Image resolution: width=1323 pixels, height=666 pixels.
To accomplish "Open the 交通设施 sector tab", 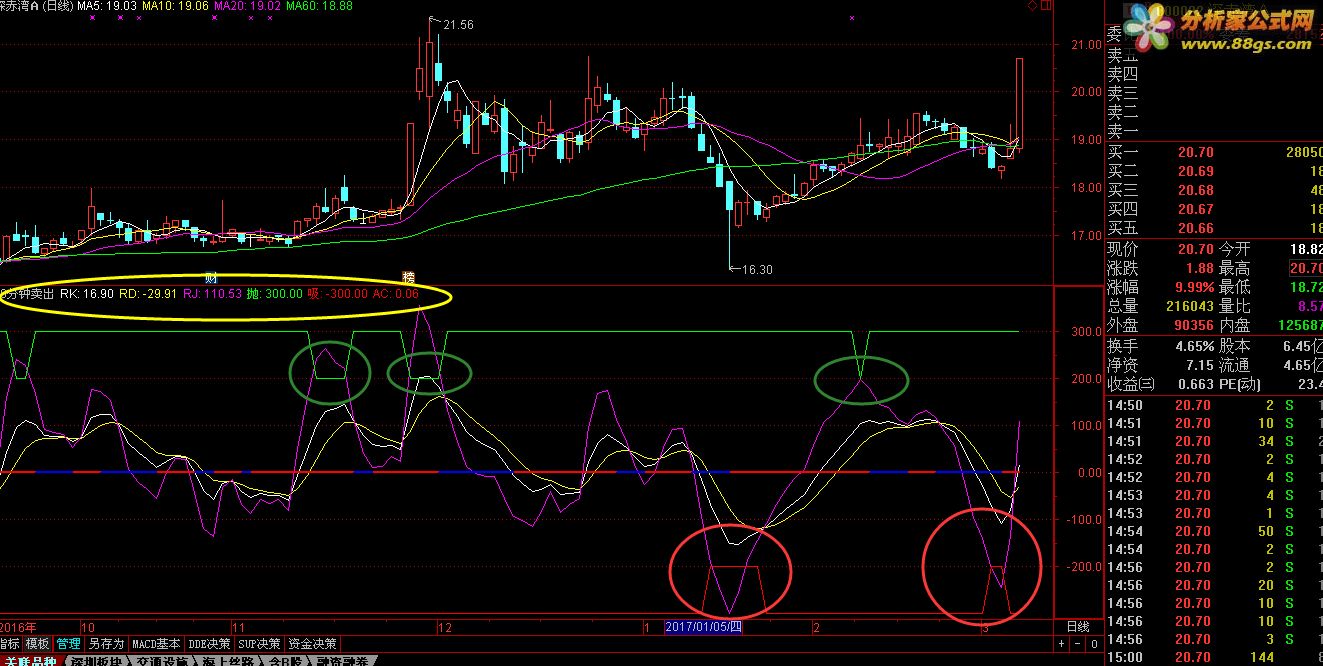I will (x=164, y=660).
